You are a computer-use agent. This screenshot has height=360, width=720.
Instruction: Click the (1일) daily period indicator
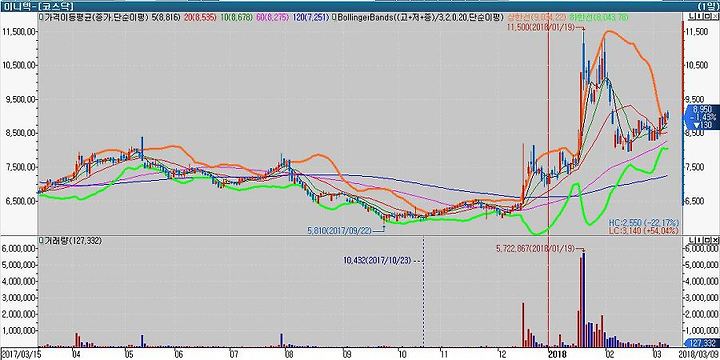(x=707, y=6)
